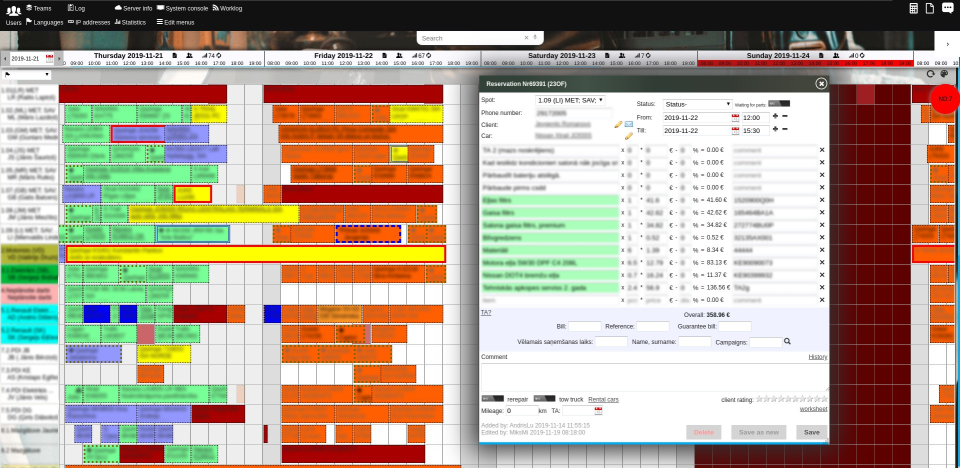This screenshot has height=468, width=960.
Task: Open the people icon for Thursday 2019-11-21
Action: [189, 55]
